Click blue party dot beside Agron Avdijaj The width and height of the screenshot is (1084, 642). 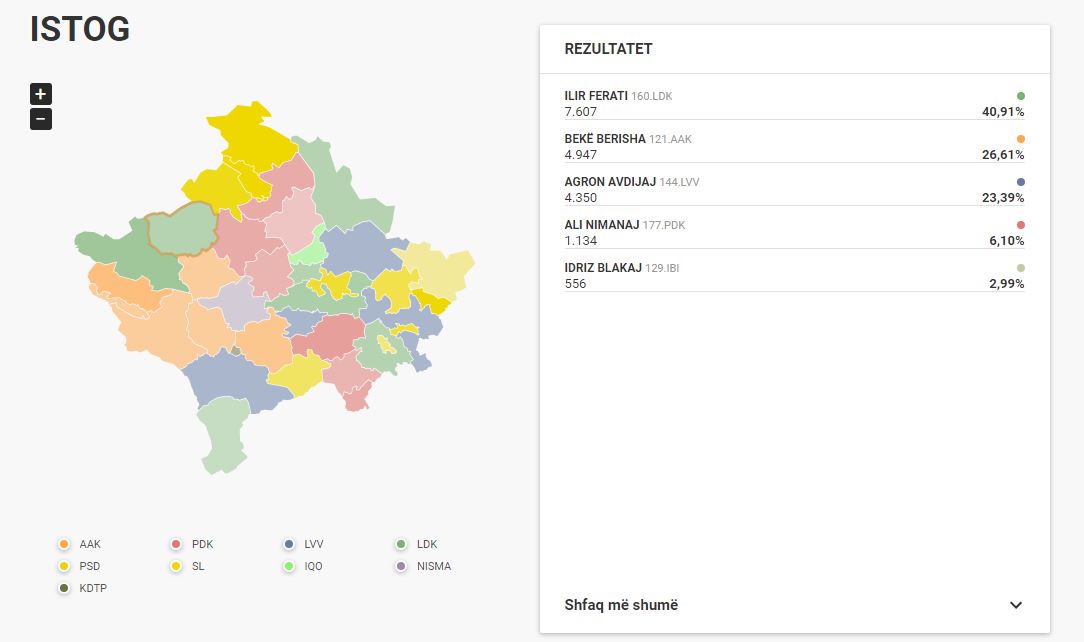[x=1020, y=182]
